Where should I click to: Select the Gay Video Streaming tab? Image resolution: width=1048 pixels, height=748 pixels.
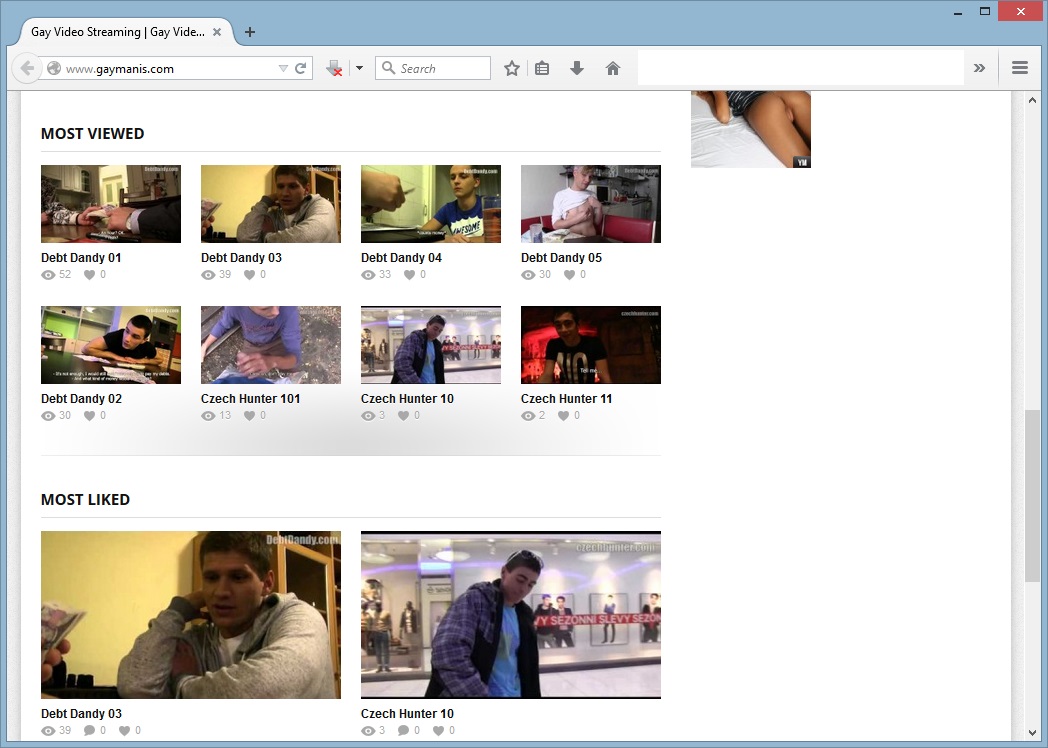pyautogui.click(x=117, y=32)
